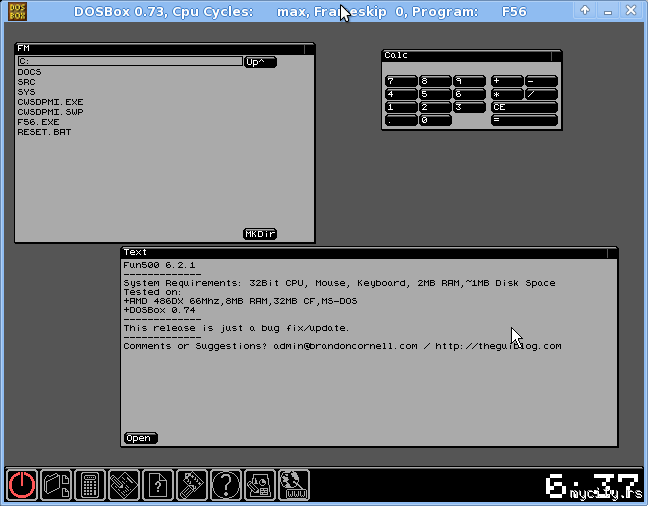648x506 pixels.
Task: Open the text editor pencil-and-paper icon
Action: click(124, 485)
